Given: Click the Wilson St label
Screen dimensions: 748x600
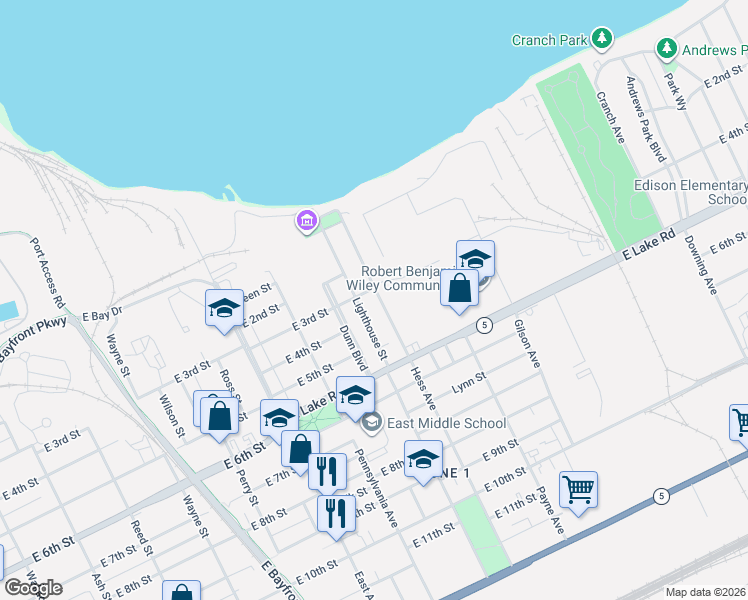Looking at the screenshot, I should (x=171, y=416).
